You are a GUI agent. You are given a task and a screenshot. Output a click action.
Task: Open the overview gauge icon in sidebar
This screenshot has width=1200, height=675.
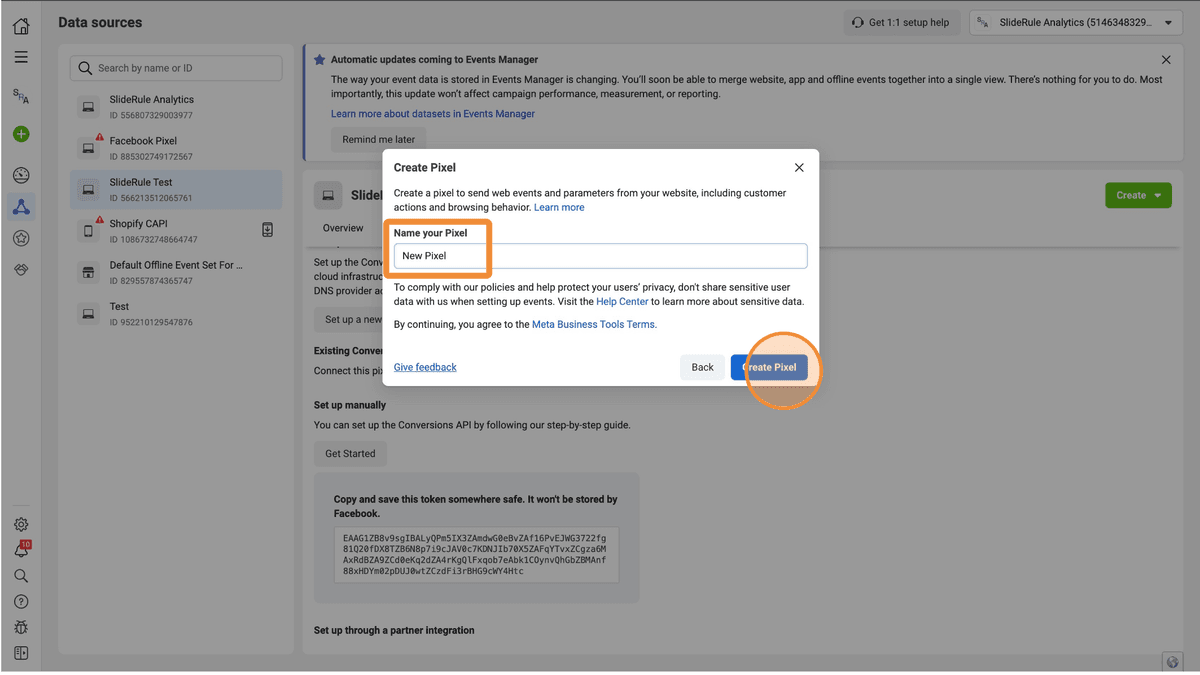pyautogui.click(x=21, y=176)
